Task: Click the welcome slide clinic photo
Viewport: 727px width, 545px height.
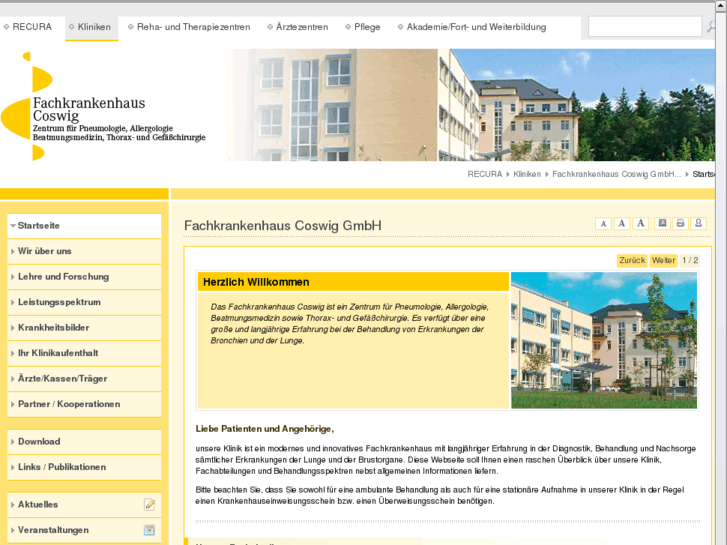Action: pyautogui.click(x=604, y=340)
